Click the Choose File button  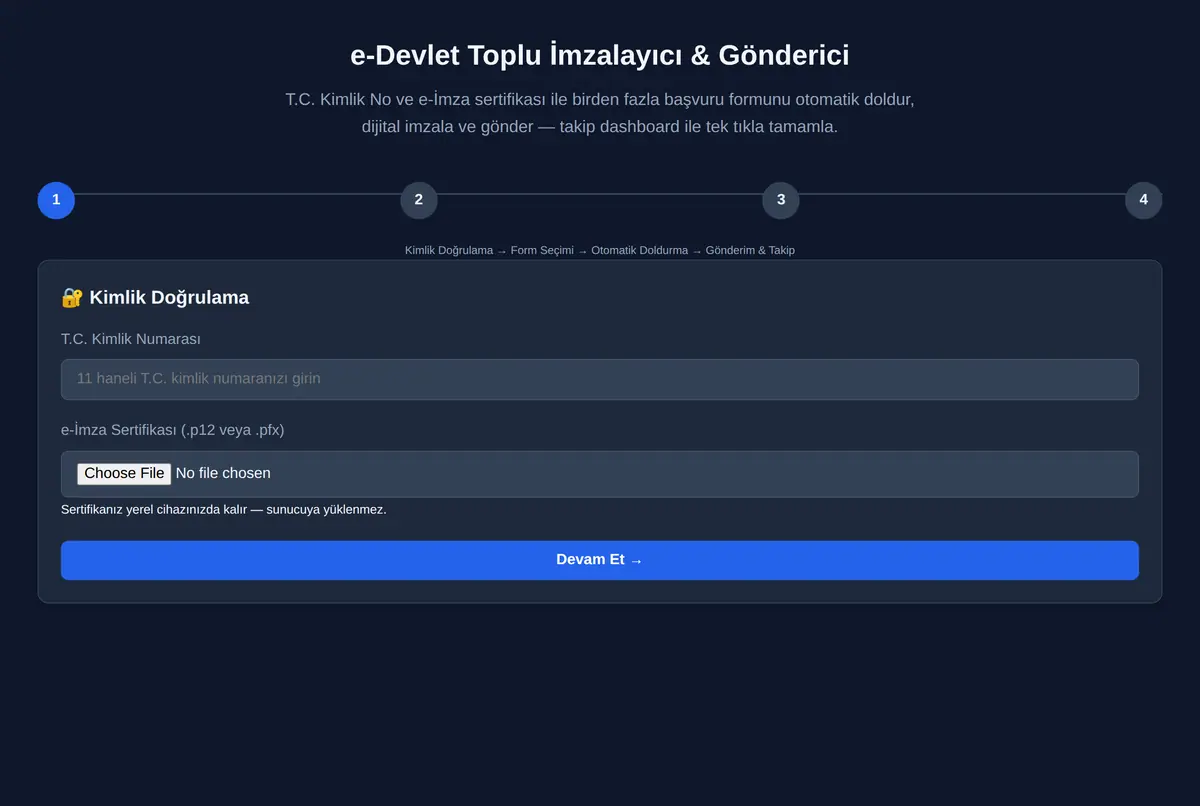pos(124,473)
